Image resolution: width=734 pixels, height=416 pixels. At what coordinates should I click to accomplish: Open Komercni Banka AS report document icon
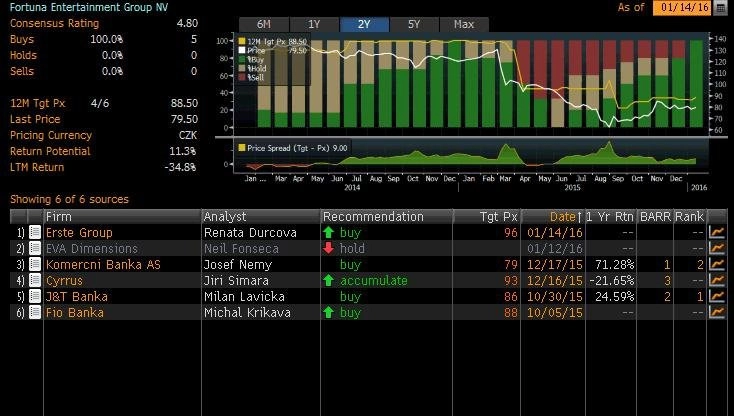(x=35, y=264)
